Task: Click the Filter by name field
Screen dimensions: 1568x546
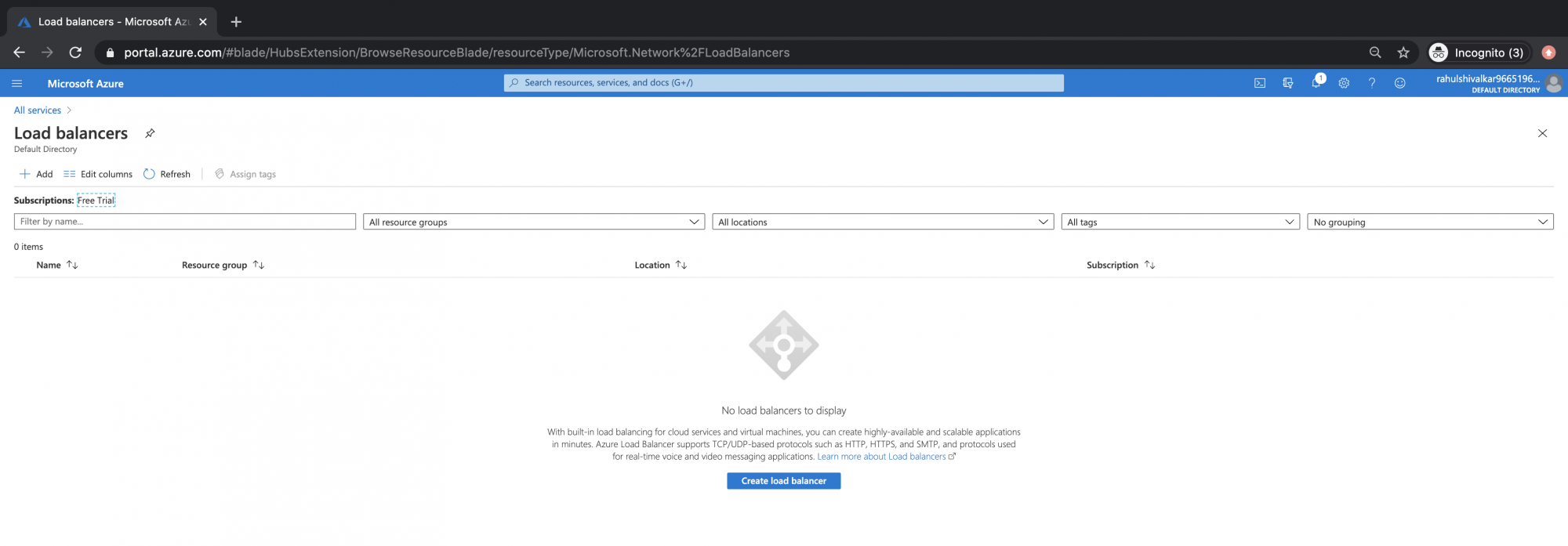Action: pos(184,222)
